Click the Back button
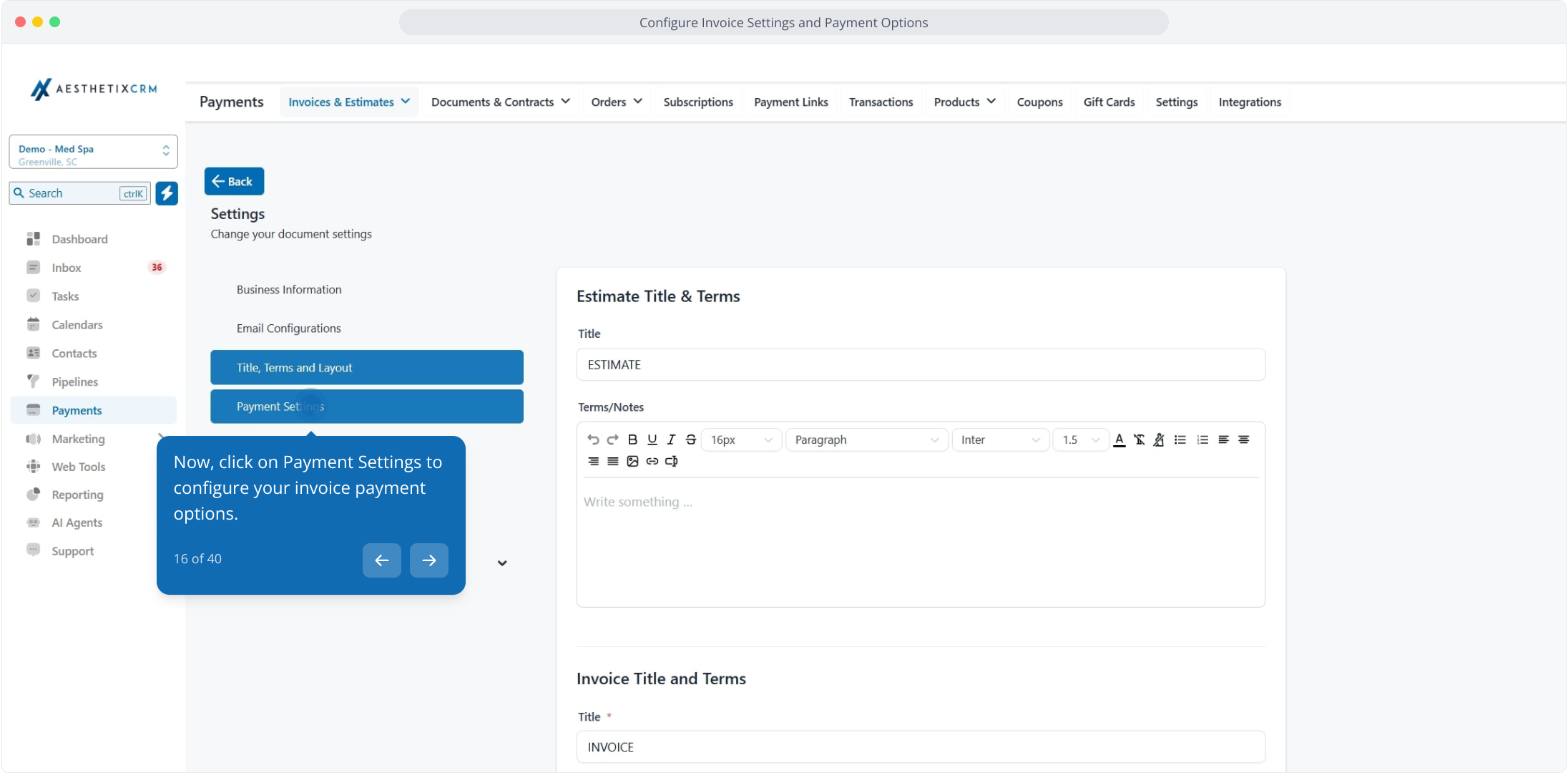 pos(234,181)
